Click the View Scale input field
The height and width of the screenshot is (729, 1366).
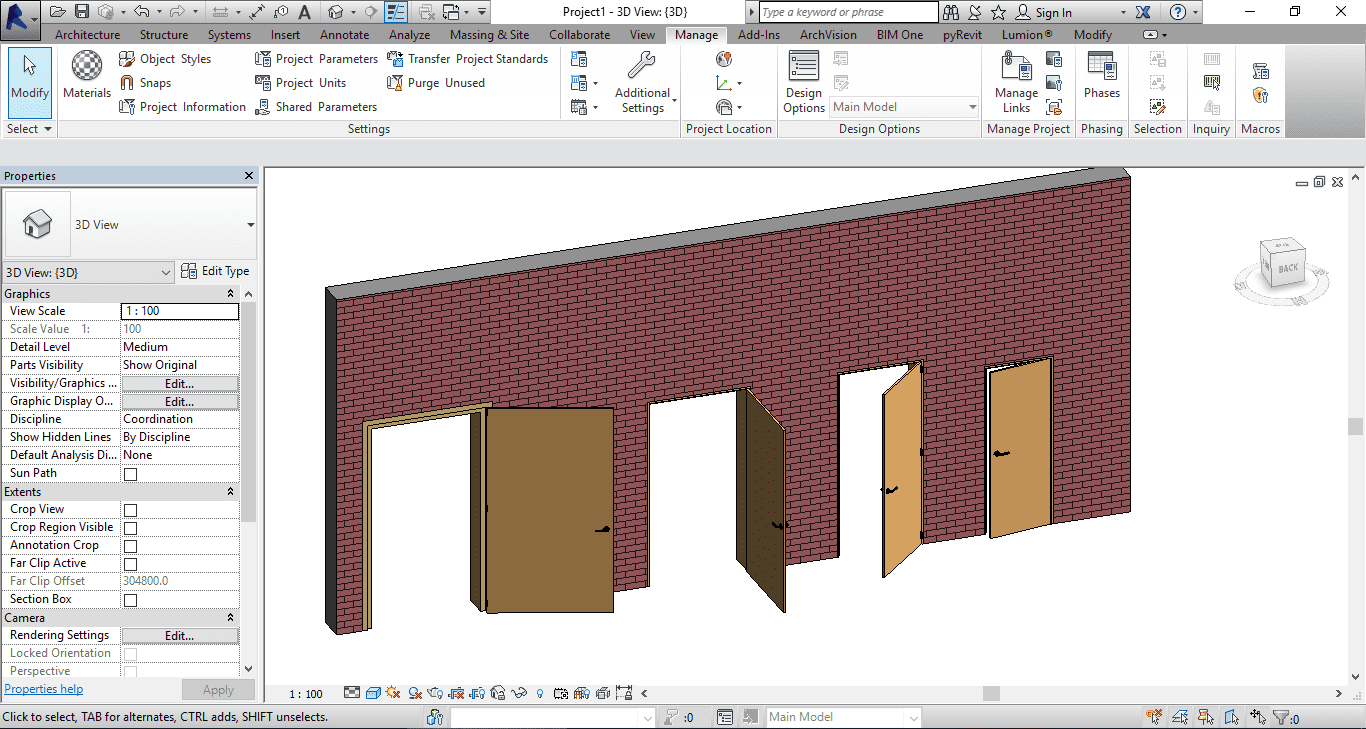[179, 311]
